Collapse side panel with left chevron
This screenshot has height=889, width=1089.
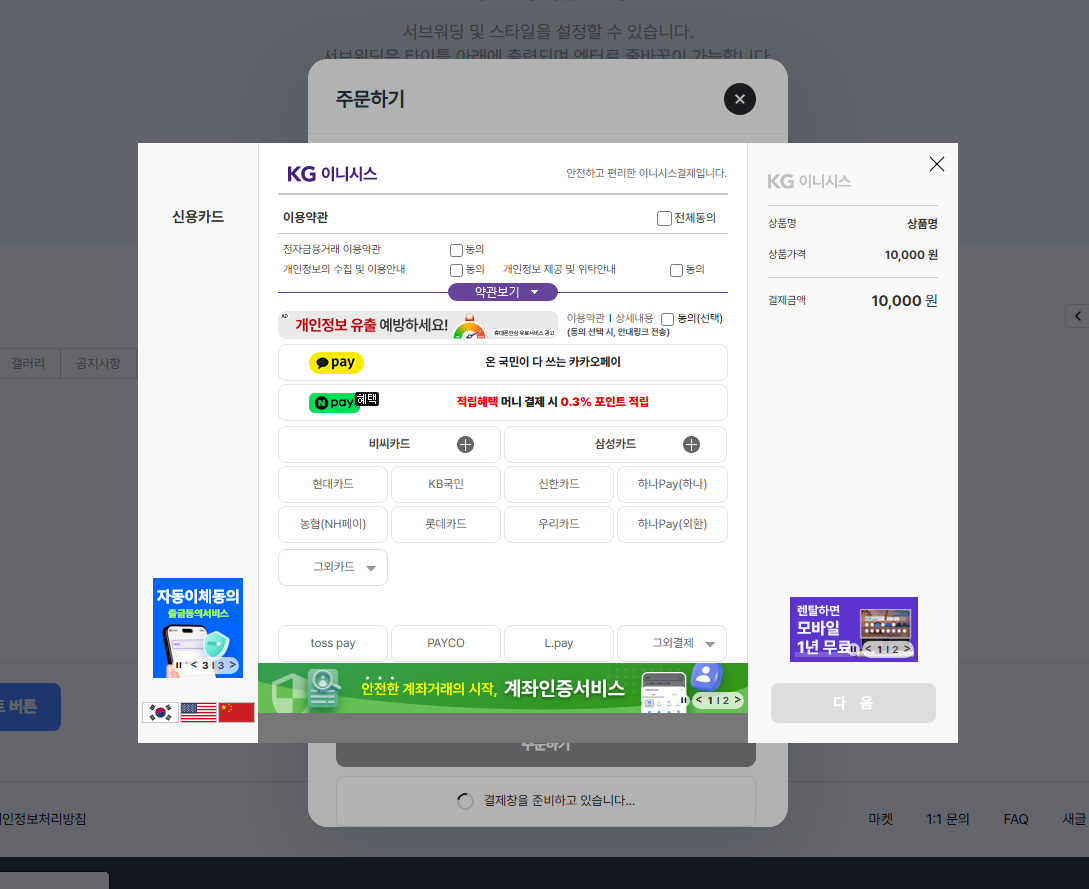pos(1077,316)
